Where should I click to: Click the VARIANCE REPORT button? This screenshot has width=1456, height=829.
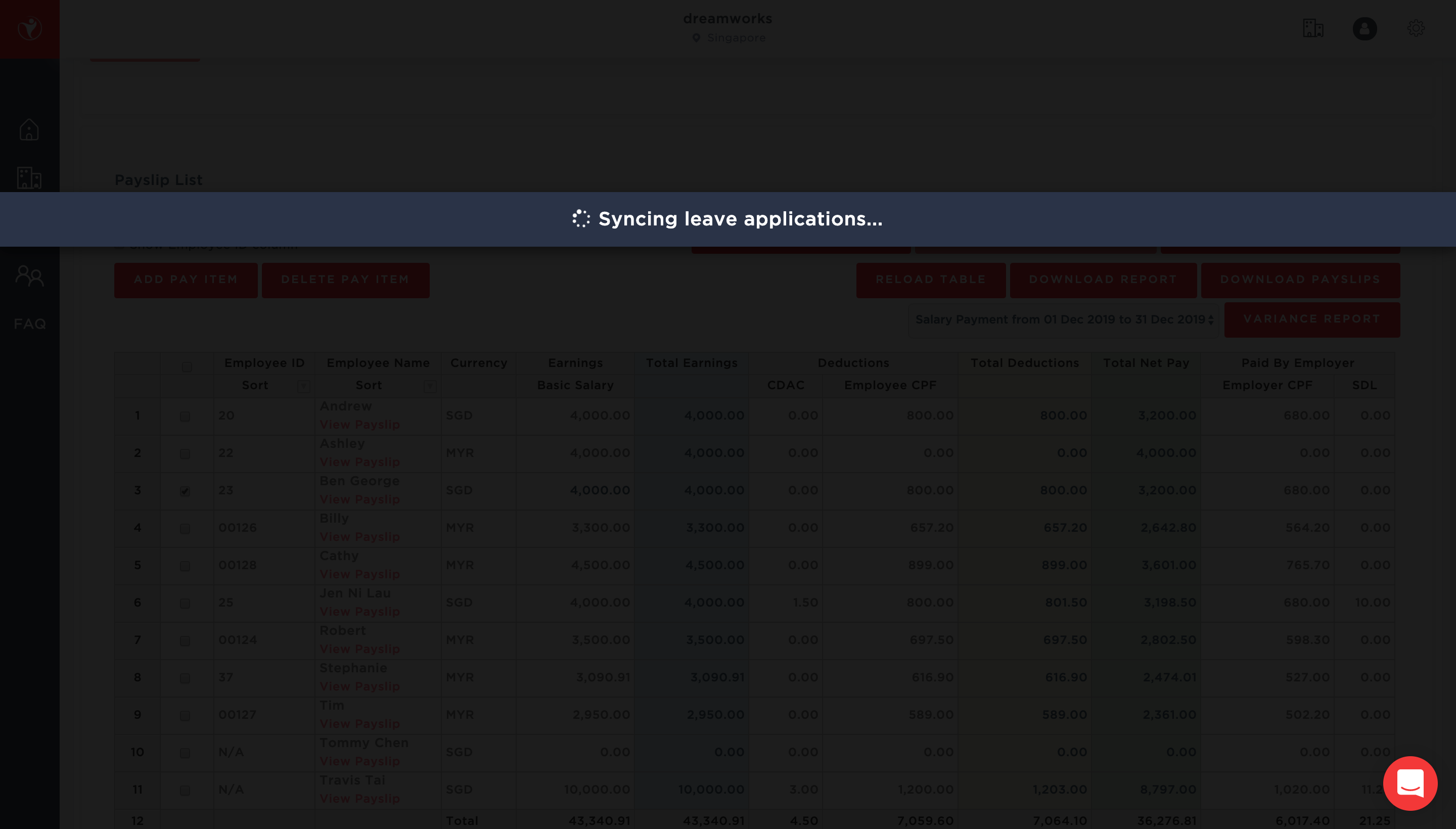[x=1311, y=319]
